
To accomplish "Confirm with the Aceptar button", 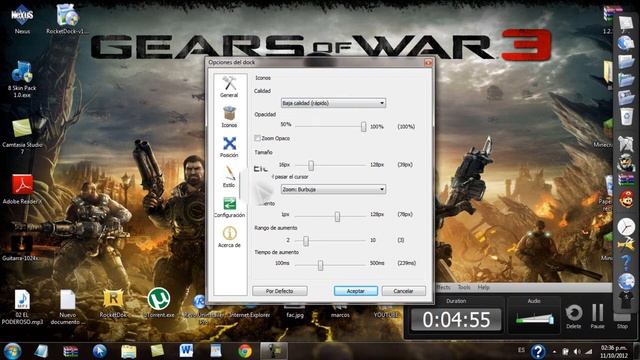I will (x=356, y=291).
